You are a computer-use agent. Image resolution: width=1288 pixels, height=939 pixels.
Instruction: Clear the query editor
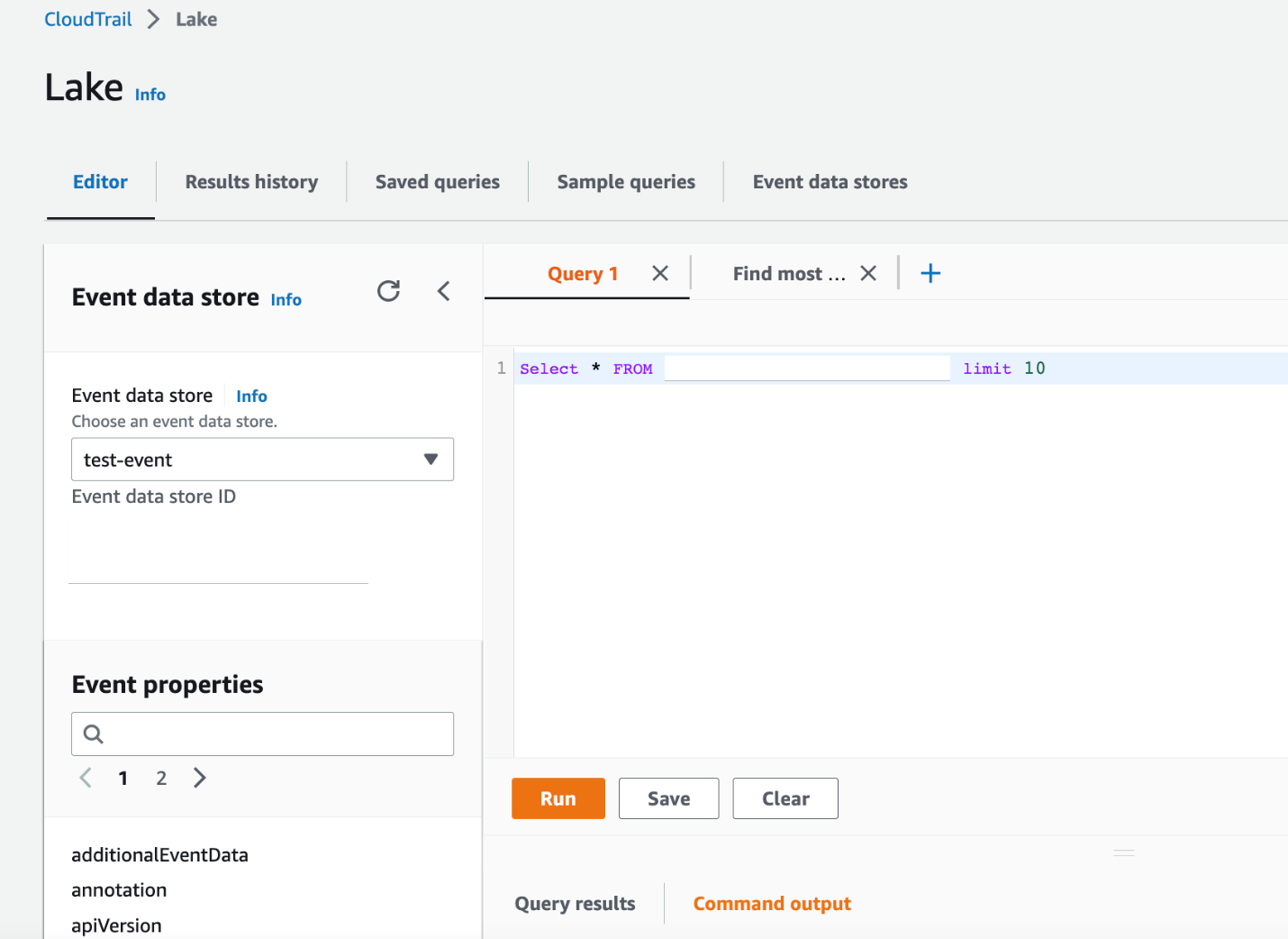click(x=785, y=798)
